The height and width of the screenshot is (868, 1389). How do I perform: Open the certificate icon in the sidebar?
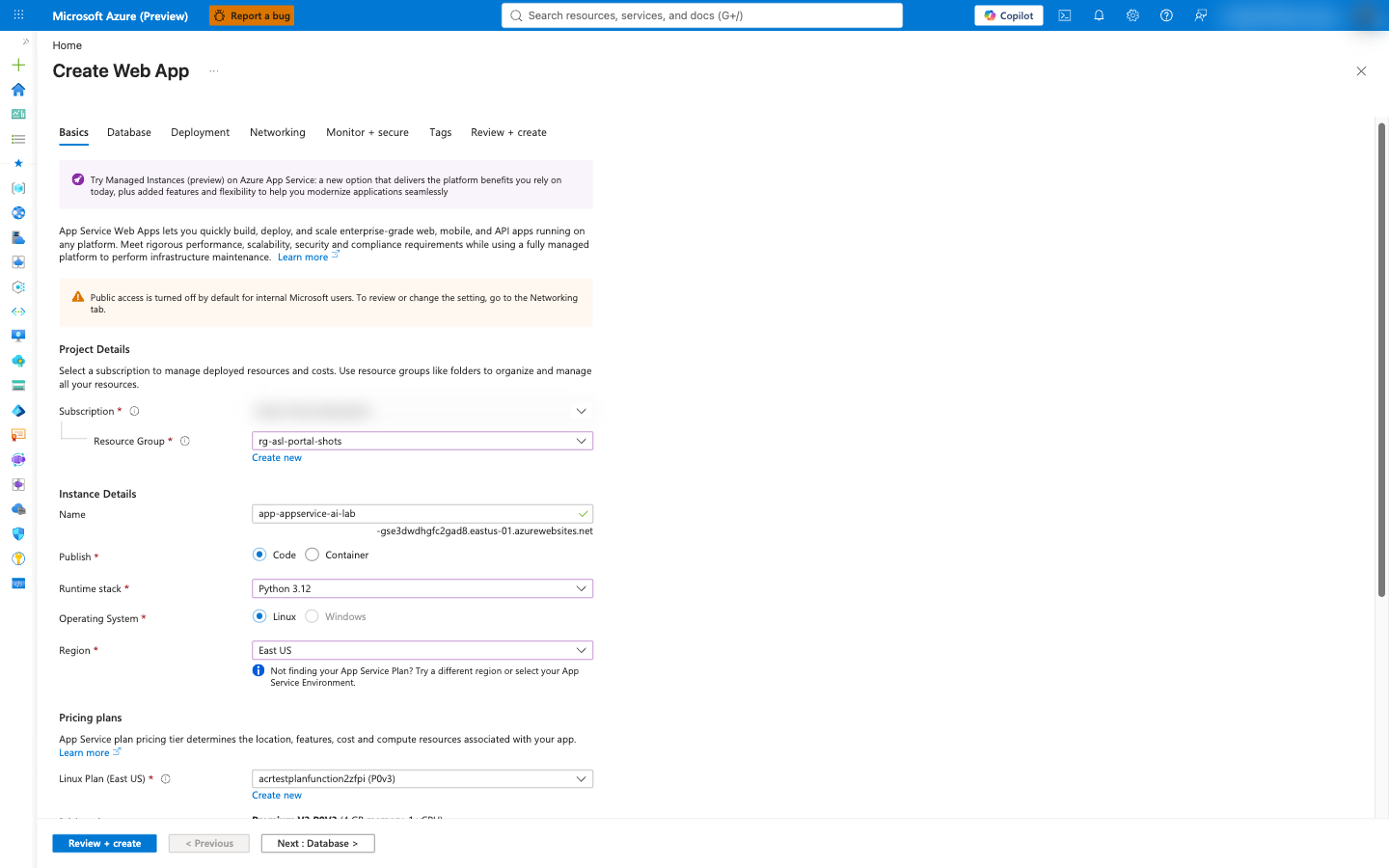coord(18,435)
